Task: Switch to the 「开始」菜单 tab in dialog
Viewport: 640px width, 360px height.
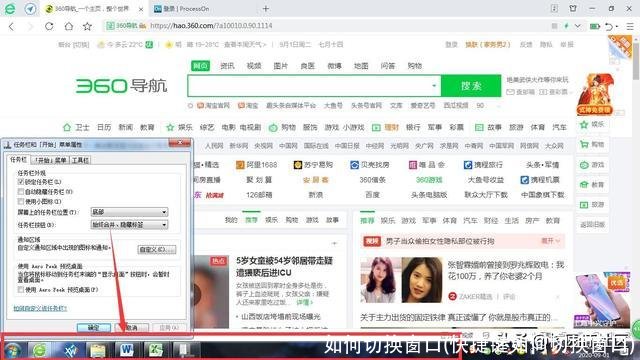Action: pyautogui.click(x=50, y=160)
